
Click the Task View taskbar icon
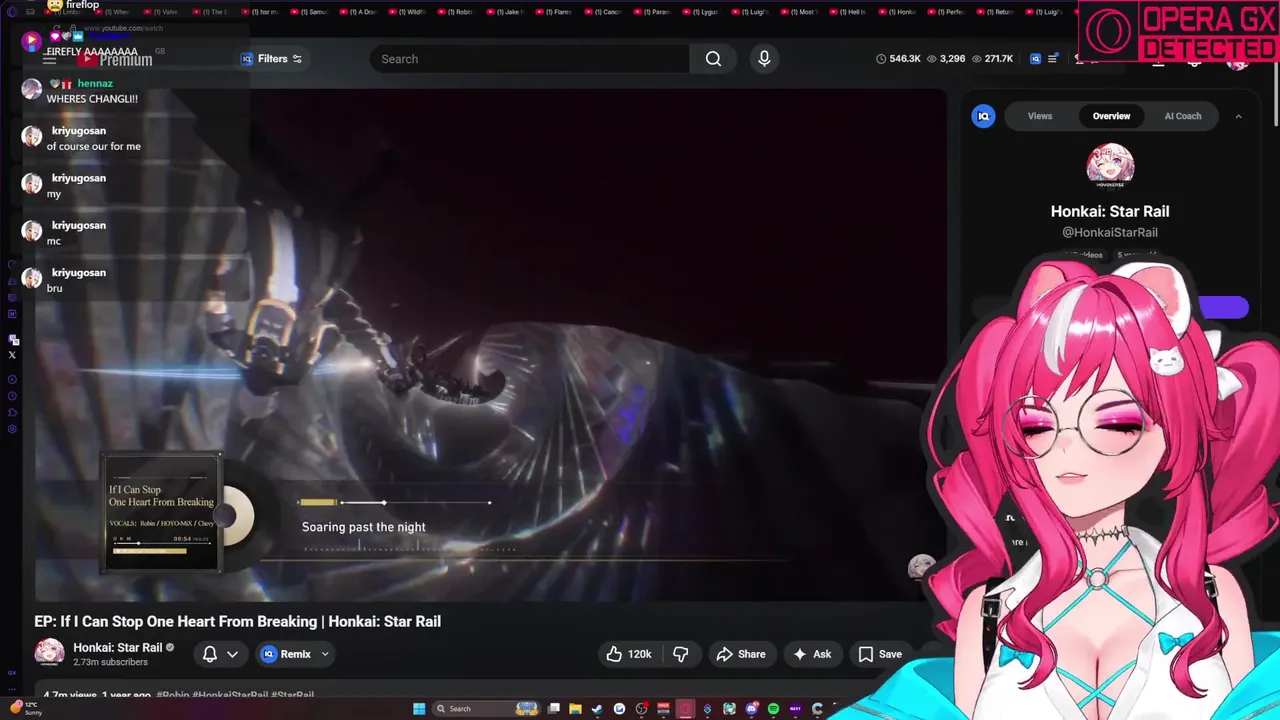pos(554,709)
